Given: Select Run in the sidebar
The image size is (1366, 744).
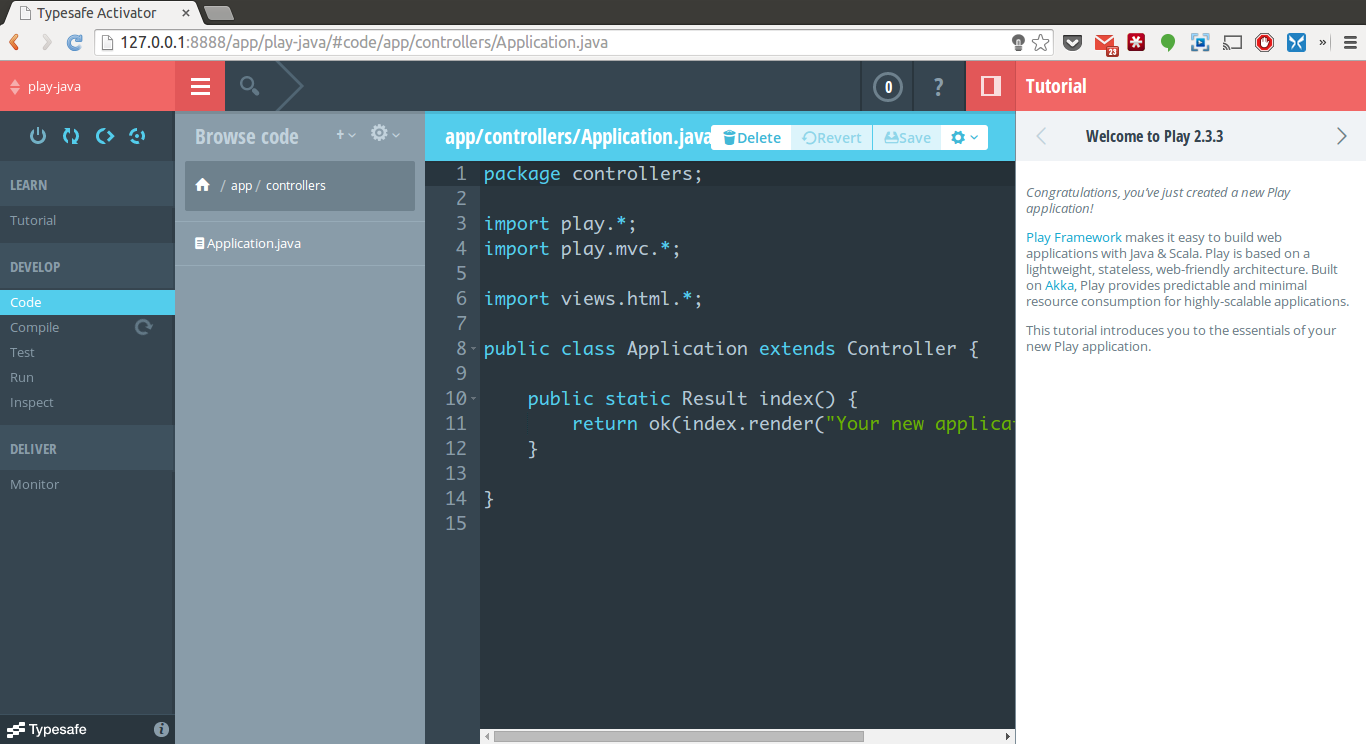Looking at the screenshot, I should [x=22, y=377].
